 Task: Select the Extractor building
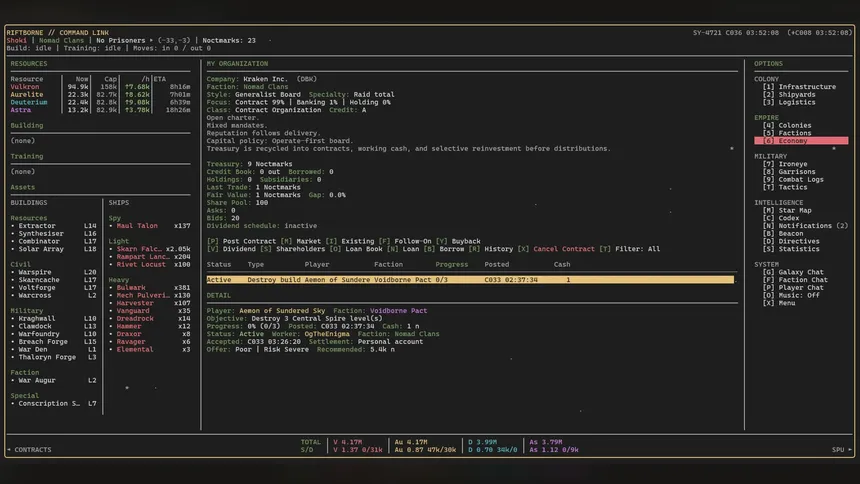[x=54, y=226]
